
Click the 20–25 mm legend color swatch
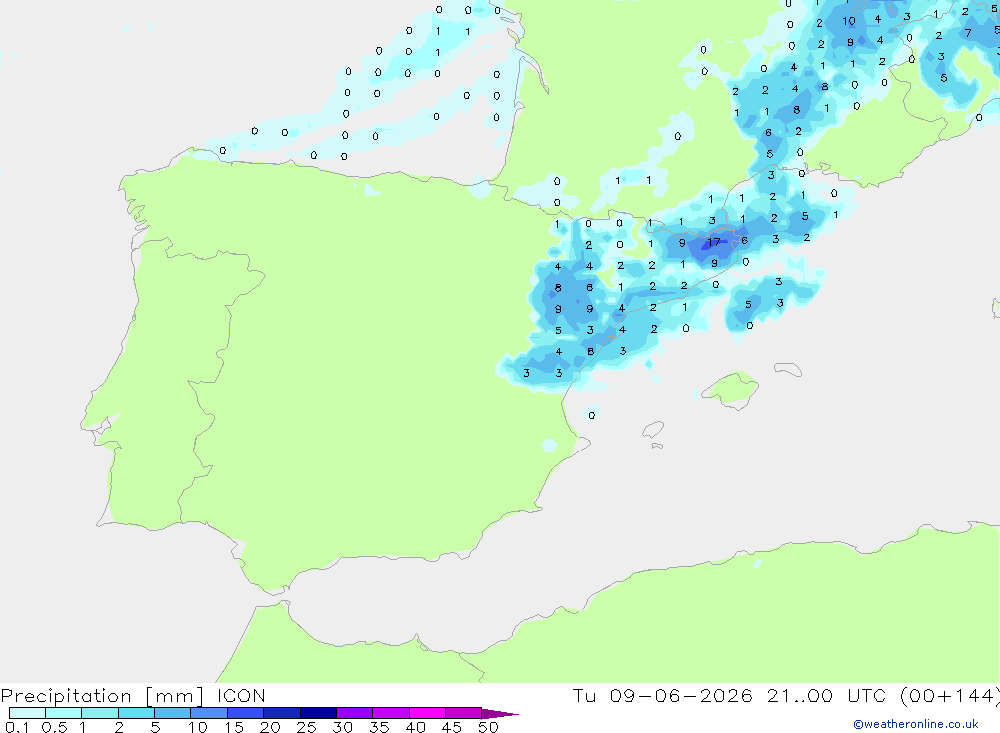click(281, 713)
